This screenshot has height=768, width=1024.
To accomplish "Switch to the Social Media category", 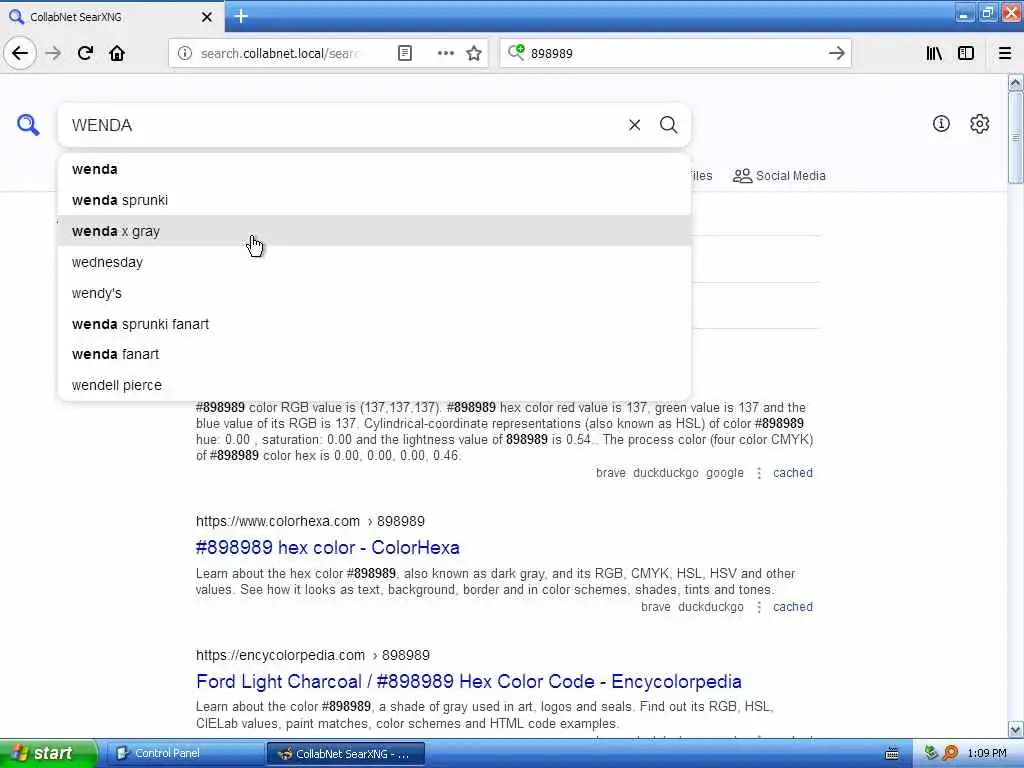I will (779, 176).
